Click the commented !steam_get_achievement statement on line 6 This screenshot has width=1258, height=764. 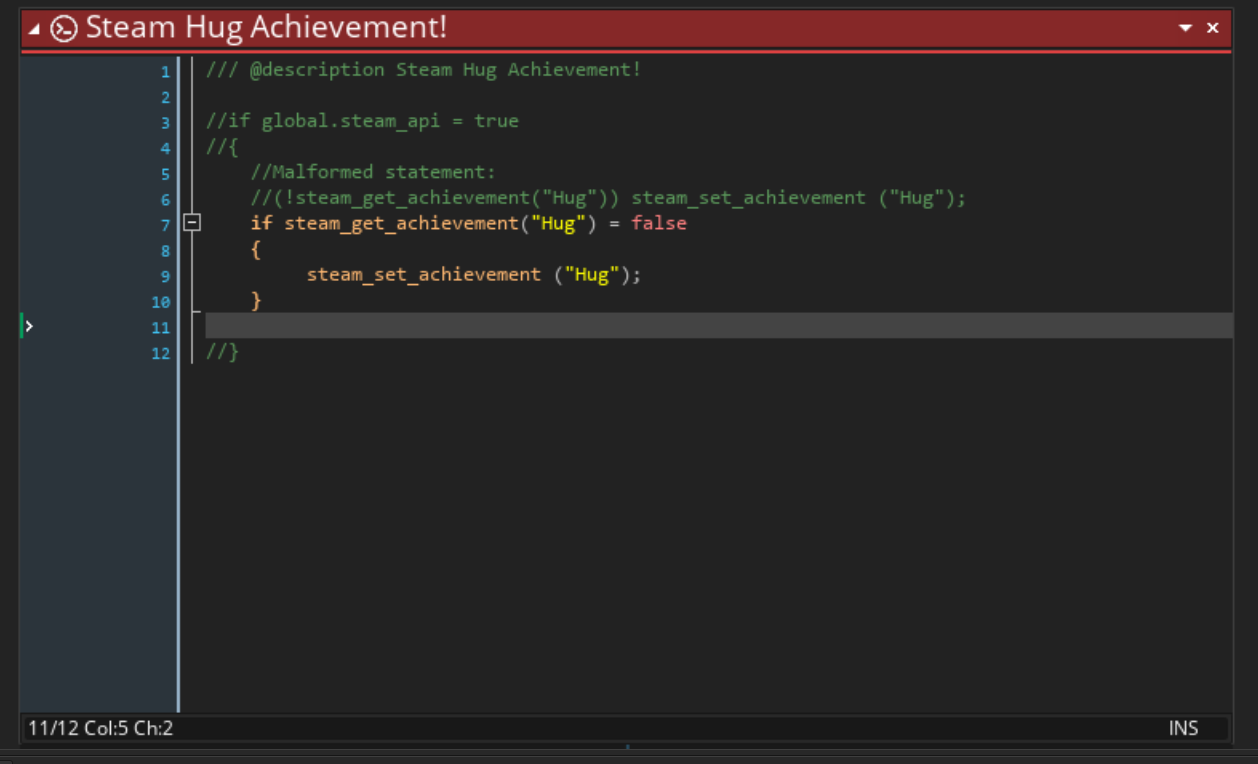coord(608,198)
